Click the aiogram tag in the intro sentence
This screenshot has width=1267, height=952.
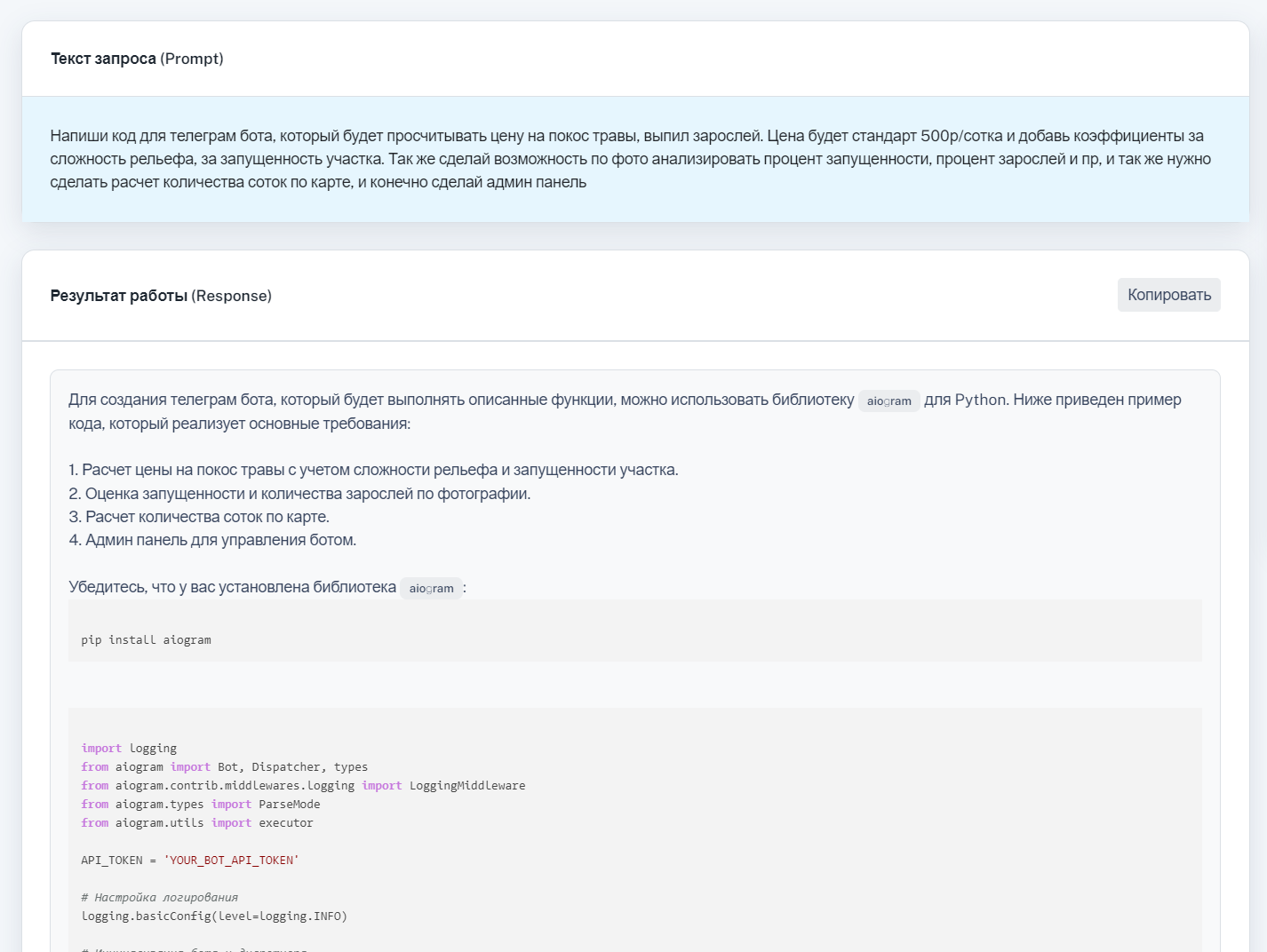(888, 401)
